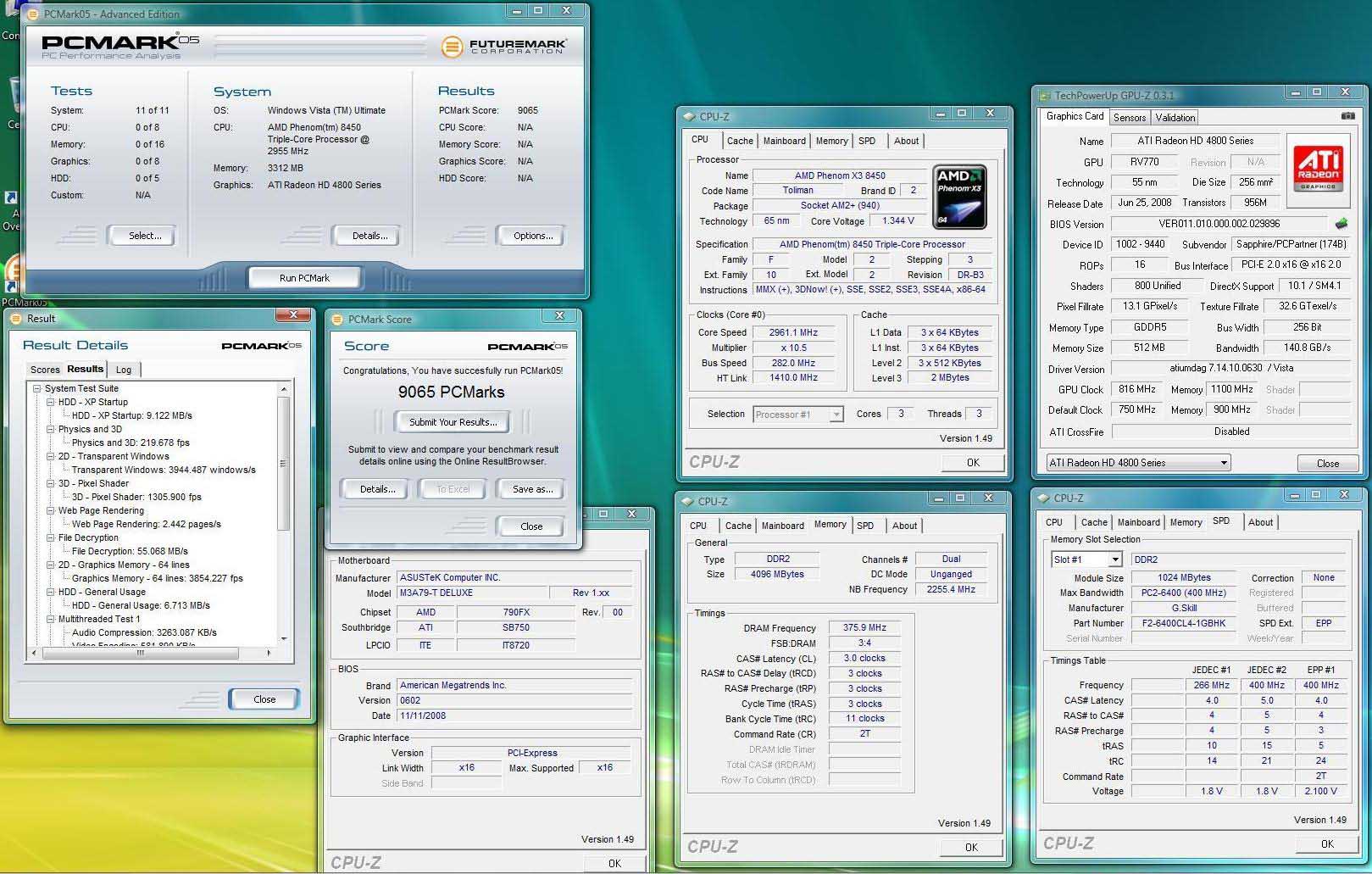Click the title bar icon of the CPU-Z SPD tab window
1372x874 pixels.
[x=1043, y=498]
